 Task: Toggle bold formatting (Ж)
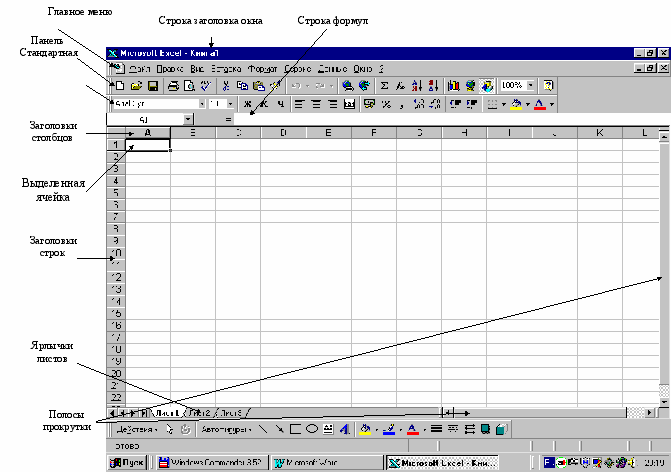[247, 104]
